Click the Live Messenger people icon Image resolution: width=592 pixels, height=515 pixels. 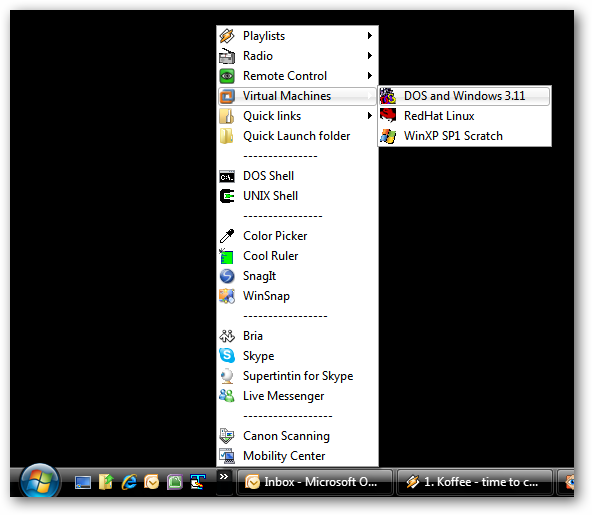[227, 395]
